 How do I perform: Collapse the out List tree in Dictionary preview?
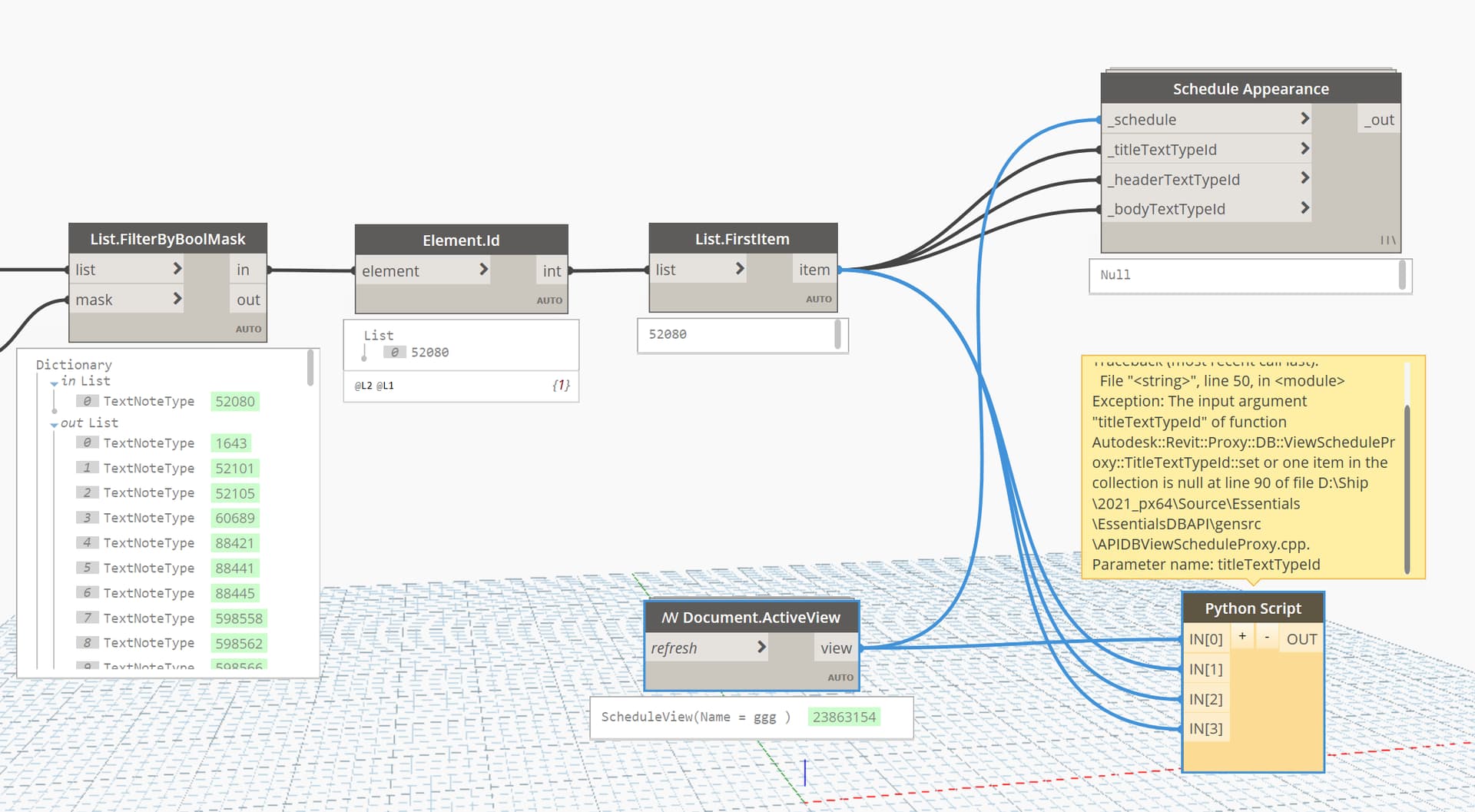(x=53, y=424)
